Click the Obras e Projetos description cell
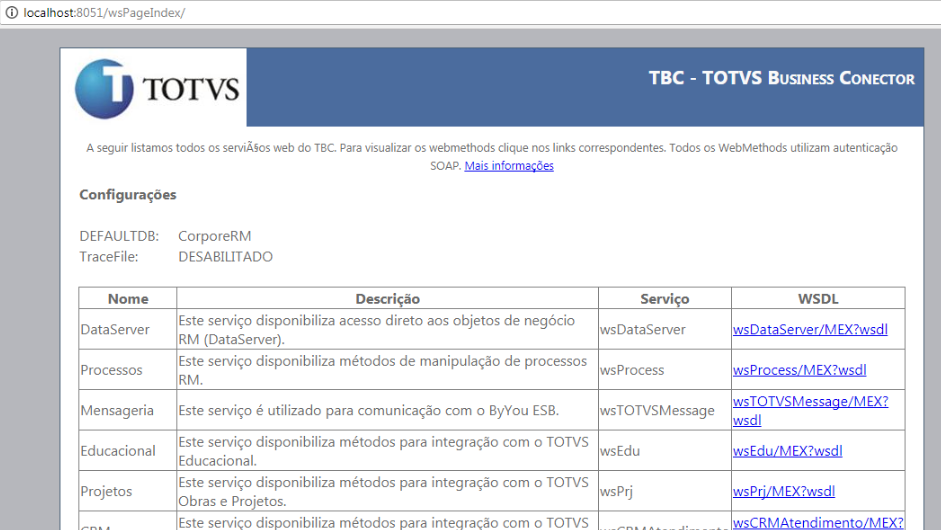The height and width of the screenshot is (530, 941). 387,492
